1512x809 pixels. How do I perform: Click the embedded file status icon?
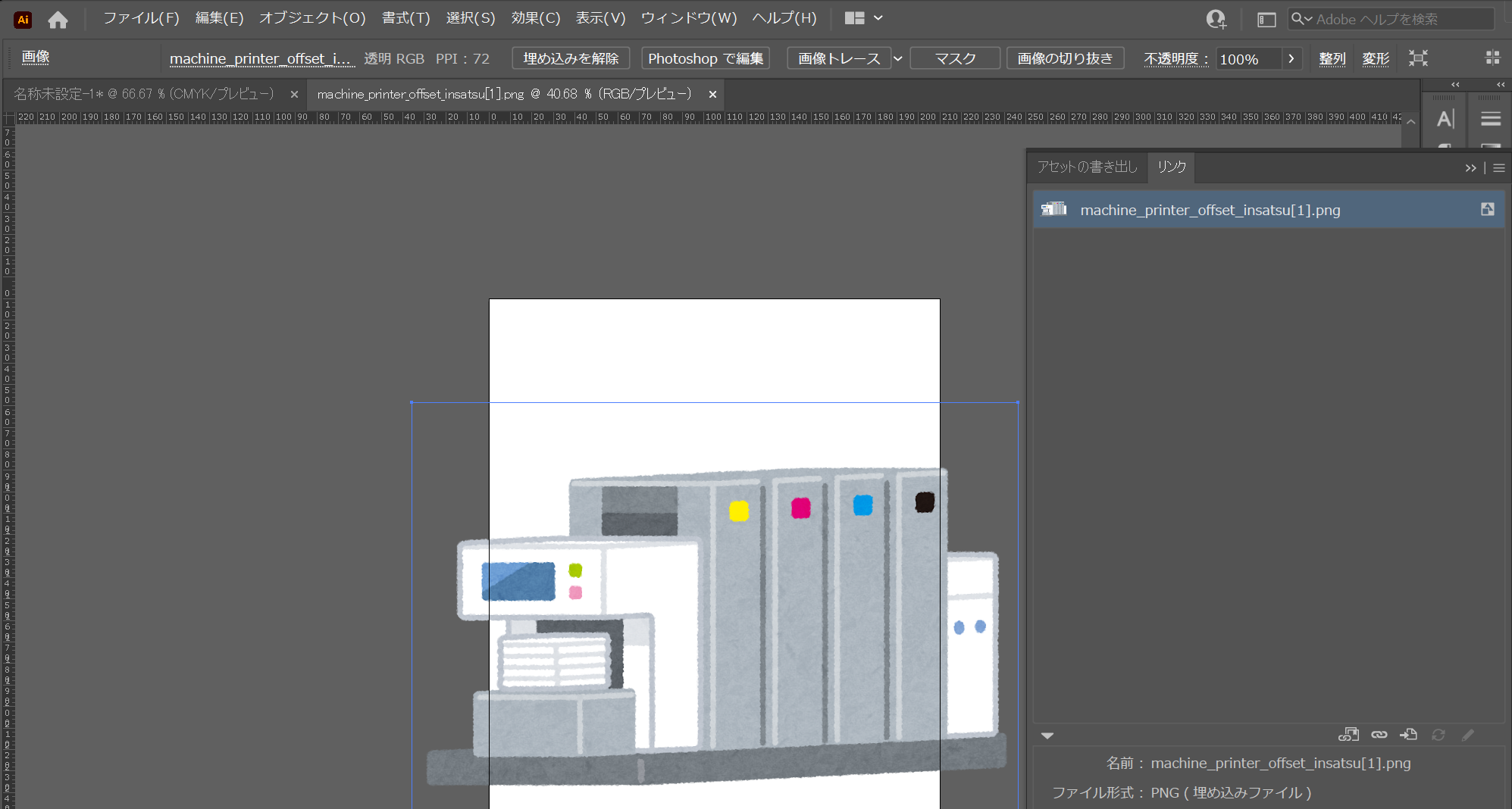(1488, 209)
